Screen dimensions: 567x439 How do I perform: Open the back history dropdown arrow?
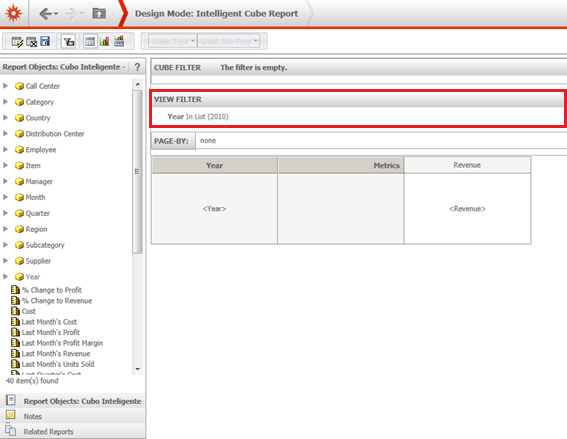coord(56,14)
